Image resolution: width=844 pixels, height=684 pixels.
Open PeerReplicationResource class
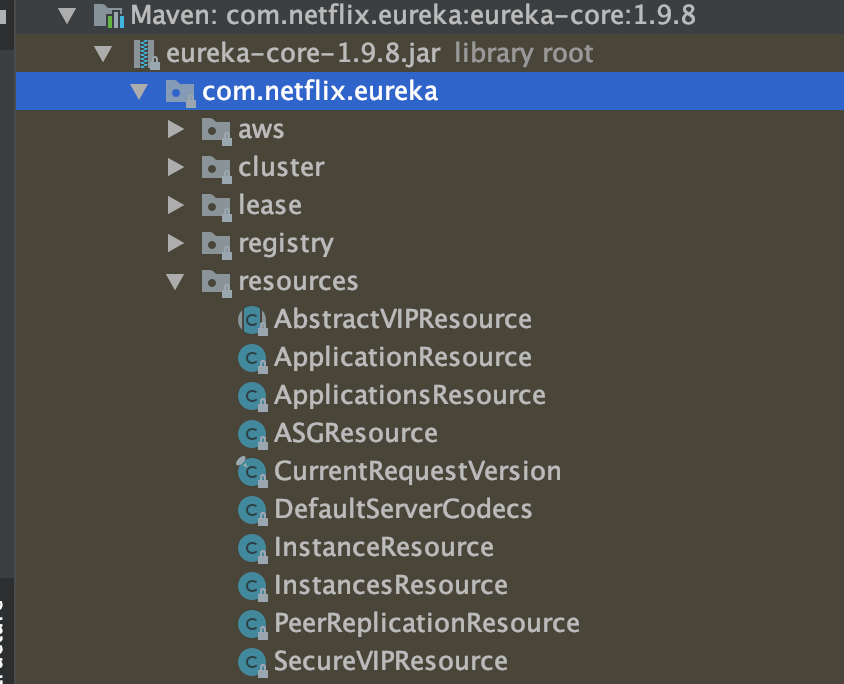(426, 623)
